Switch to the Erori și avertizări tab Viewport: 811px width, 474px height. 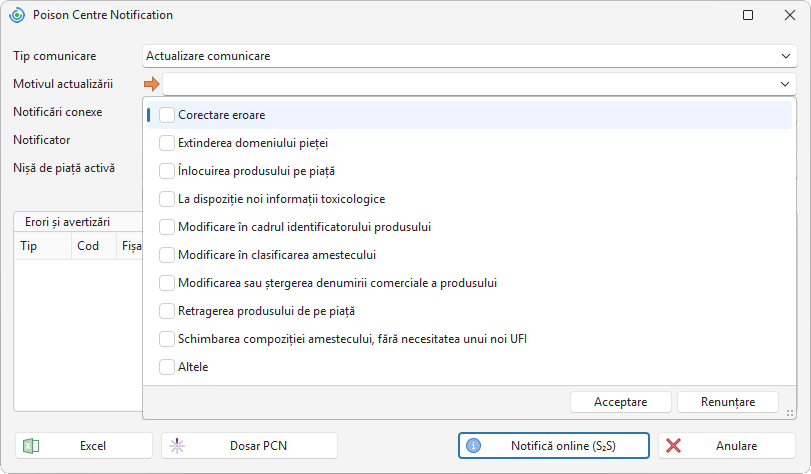67,222
